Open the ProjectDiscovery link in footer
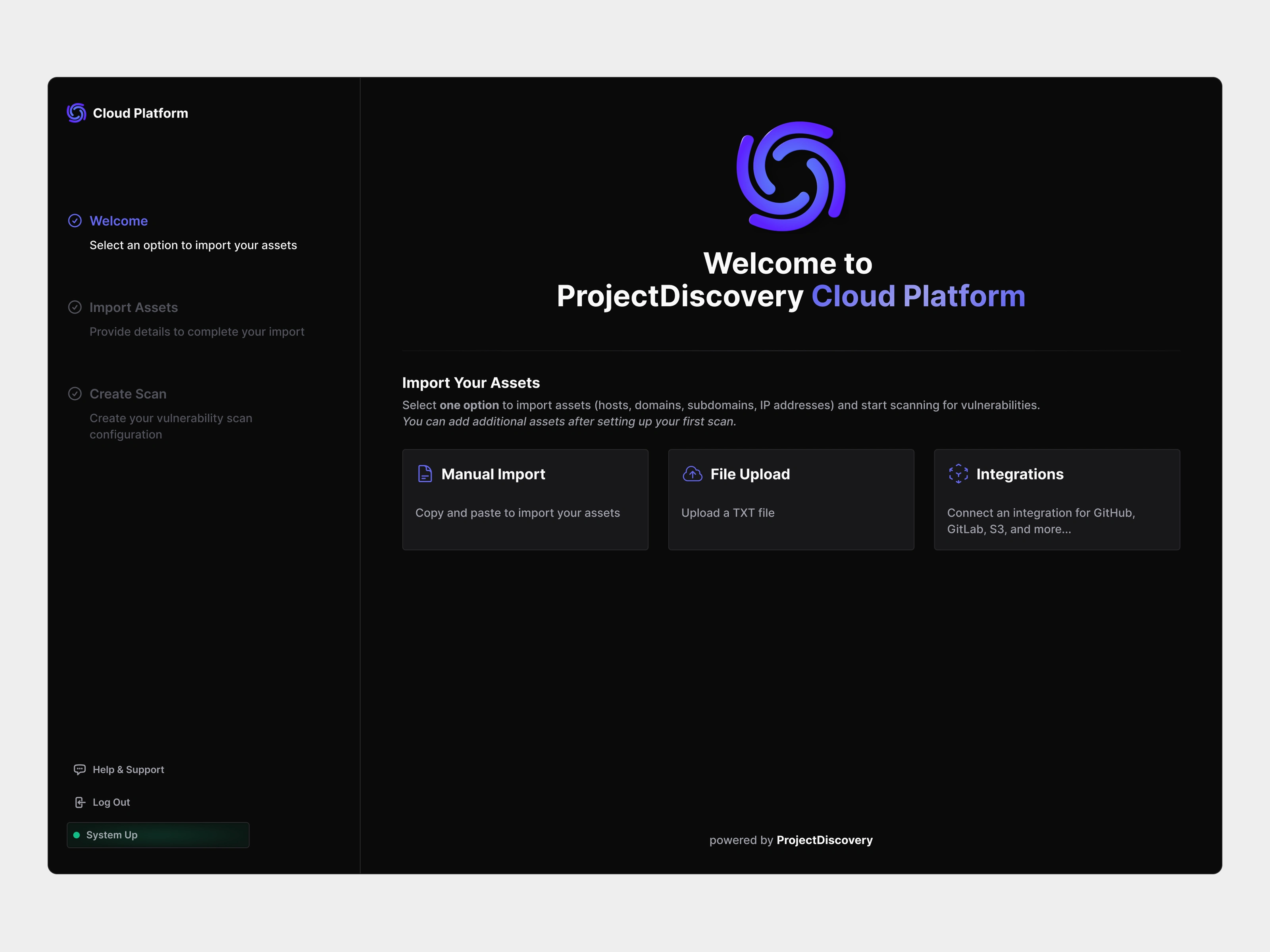1270x952 pixels. (824, 840)
